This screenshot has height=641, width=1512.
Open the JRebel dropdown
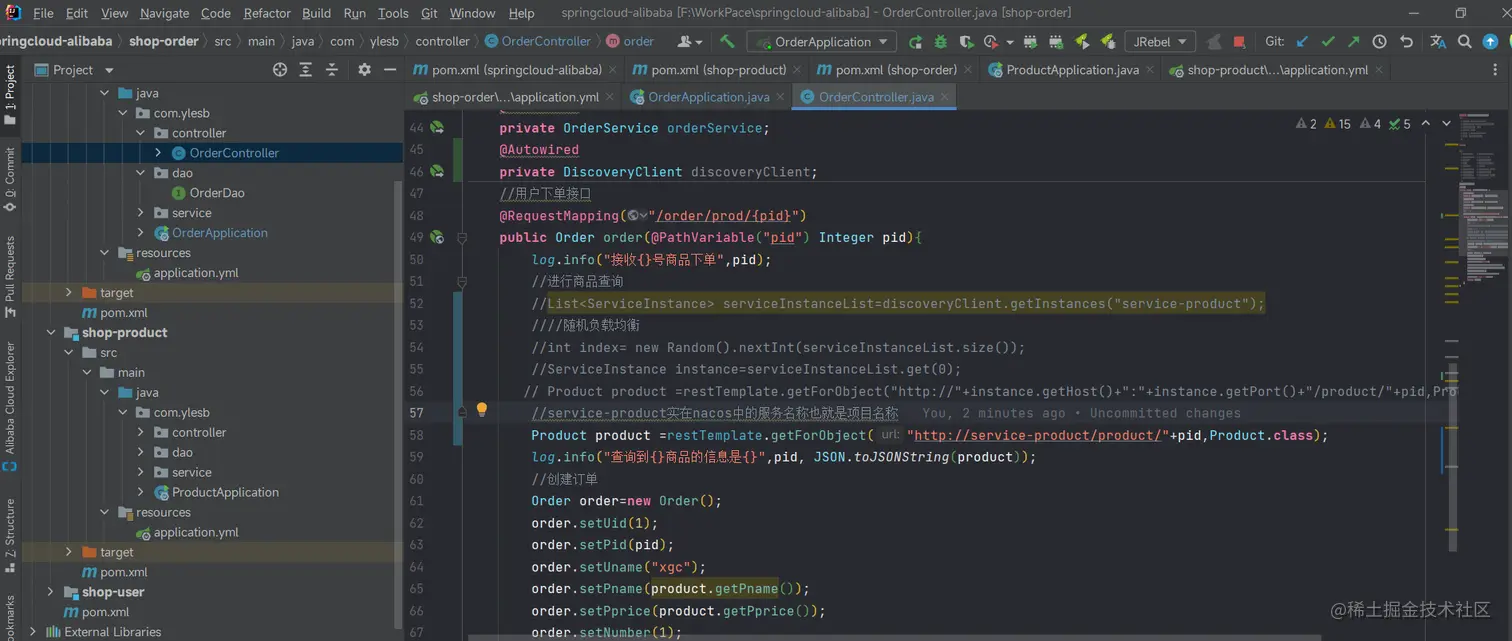[x=1159, y=42]
